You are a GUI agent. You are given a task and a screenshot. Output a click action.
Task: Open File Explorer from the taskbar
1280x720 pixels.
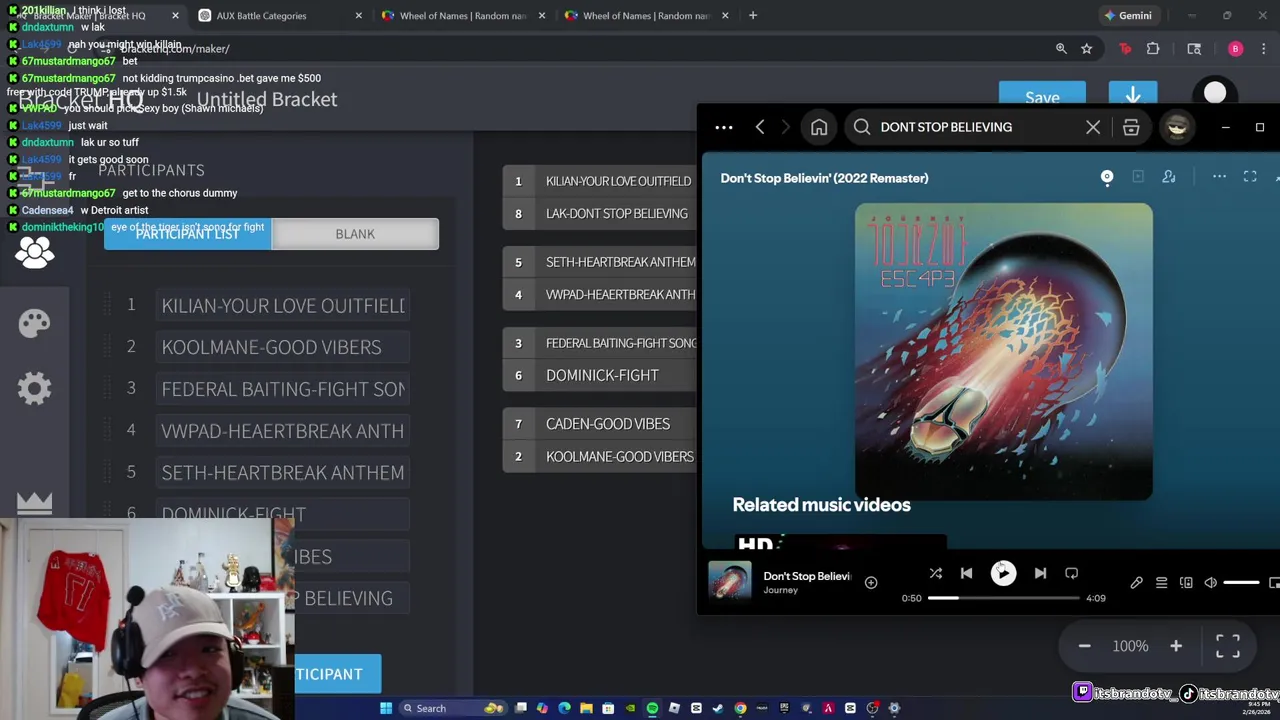click(x=586, y=708)
